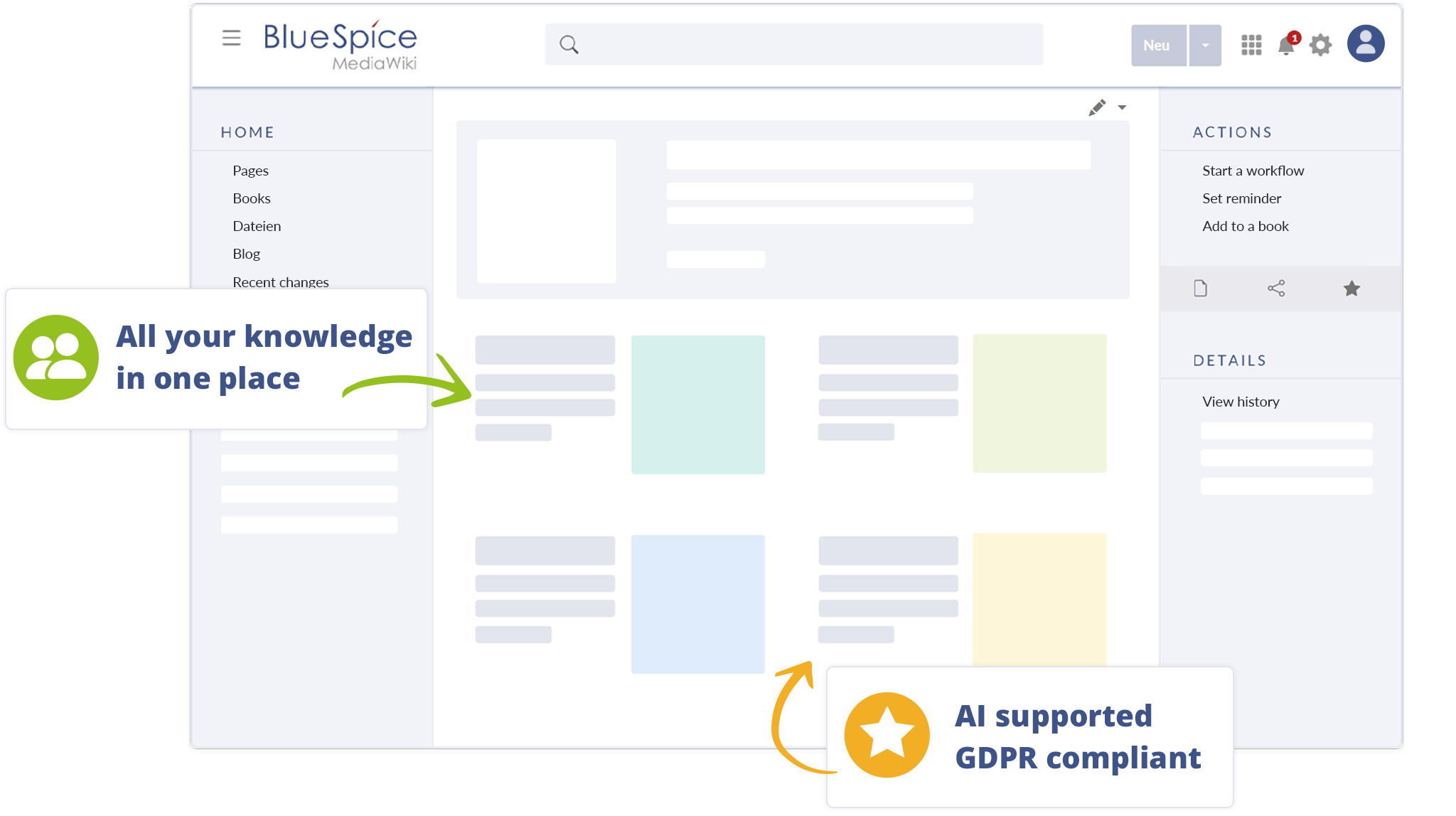The width and height of the screenshot is (1456, 816).
Task: Click the grid/apps launcher icon
Action: pos(1252,44)
